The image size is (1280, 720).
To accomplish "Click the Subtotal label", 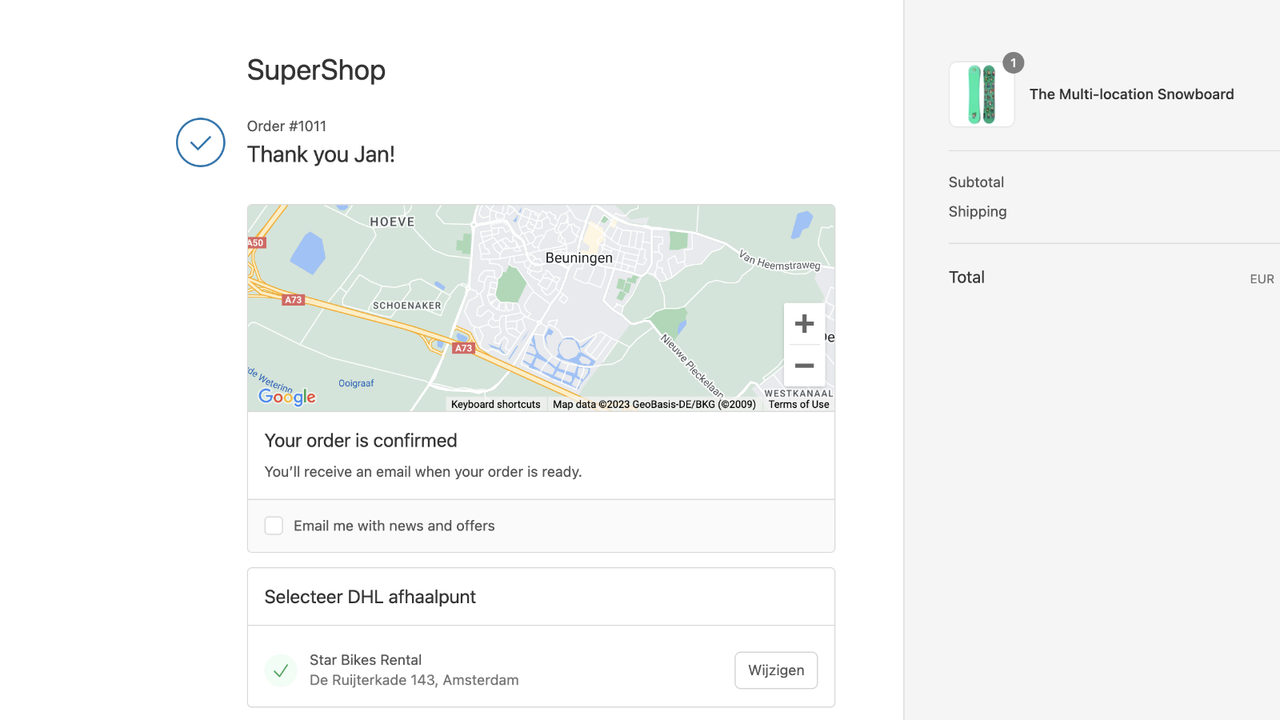I will (976, 182).
